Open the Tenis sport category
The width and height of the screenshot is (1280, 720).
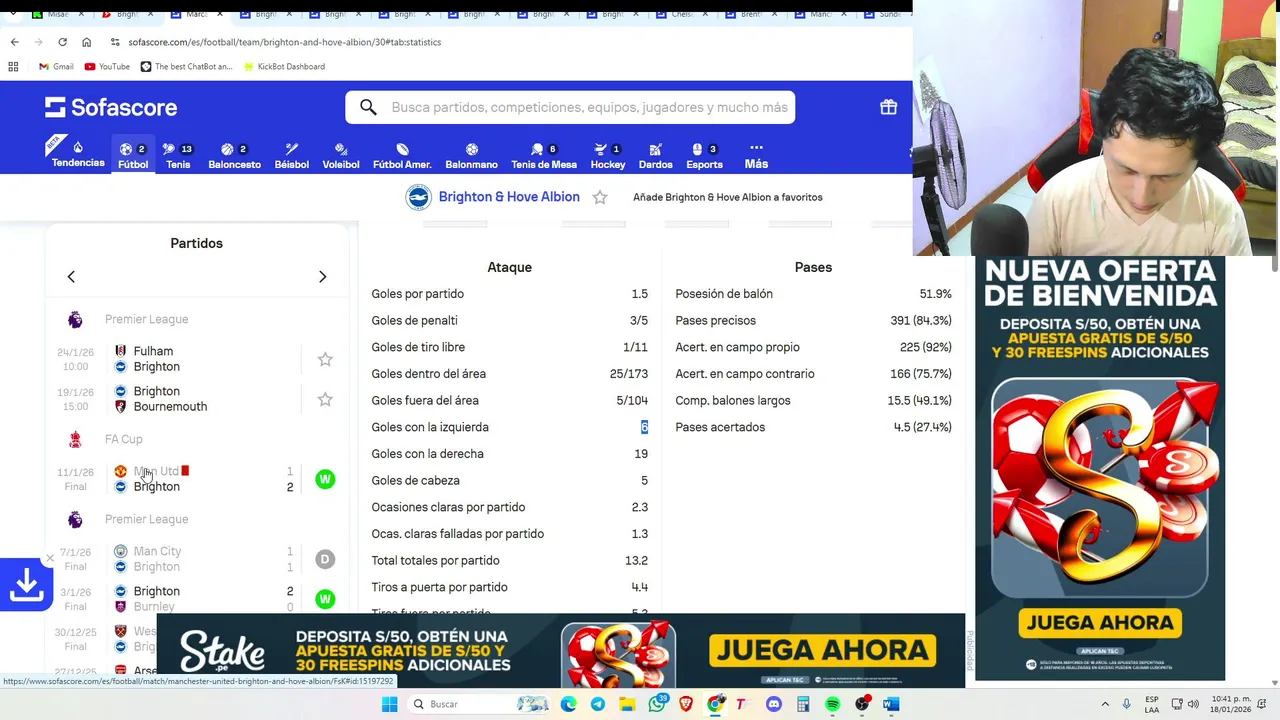[x=178, y=155]
